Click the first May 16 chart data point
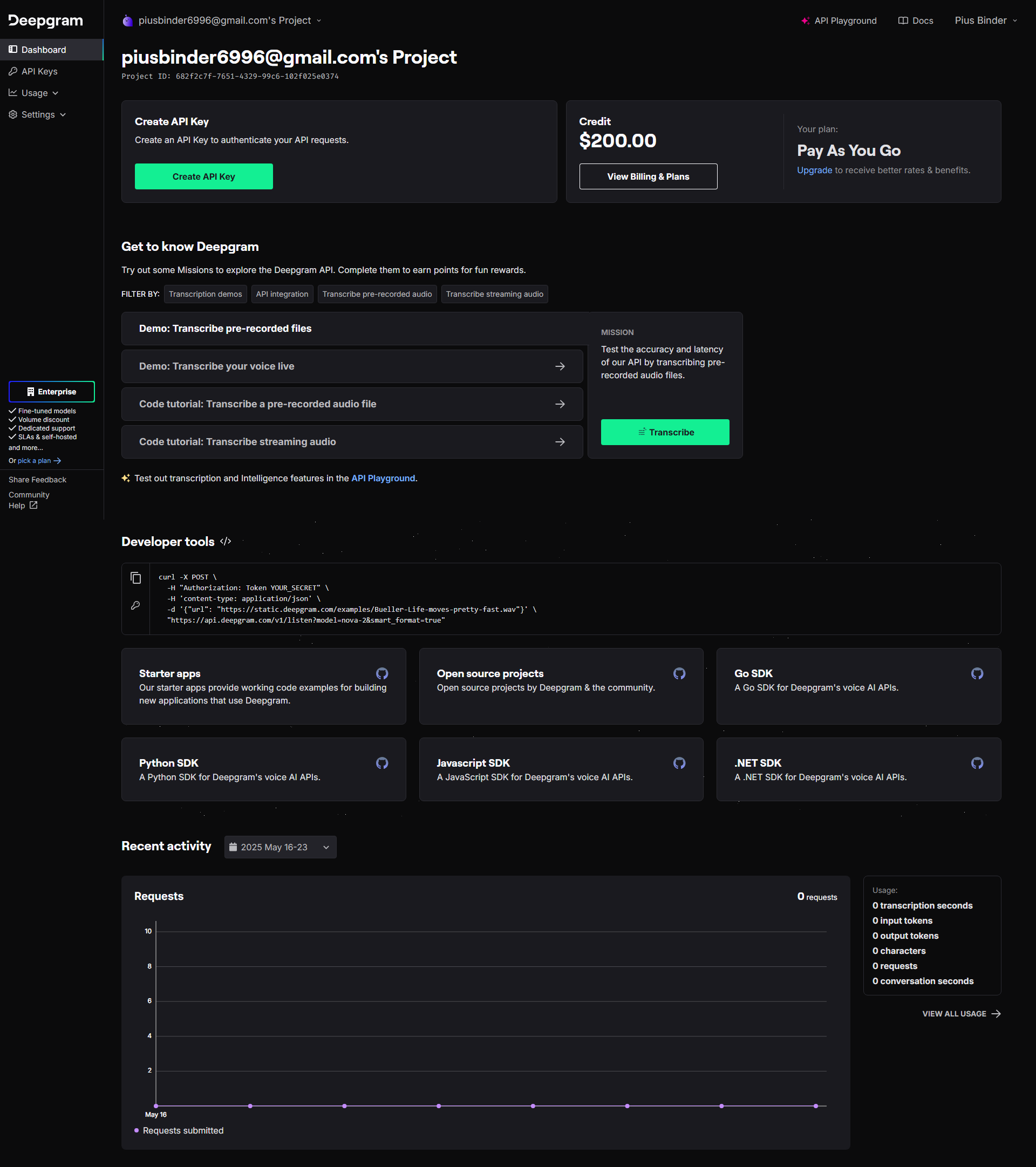 [x=156, y=1106]
